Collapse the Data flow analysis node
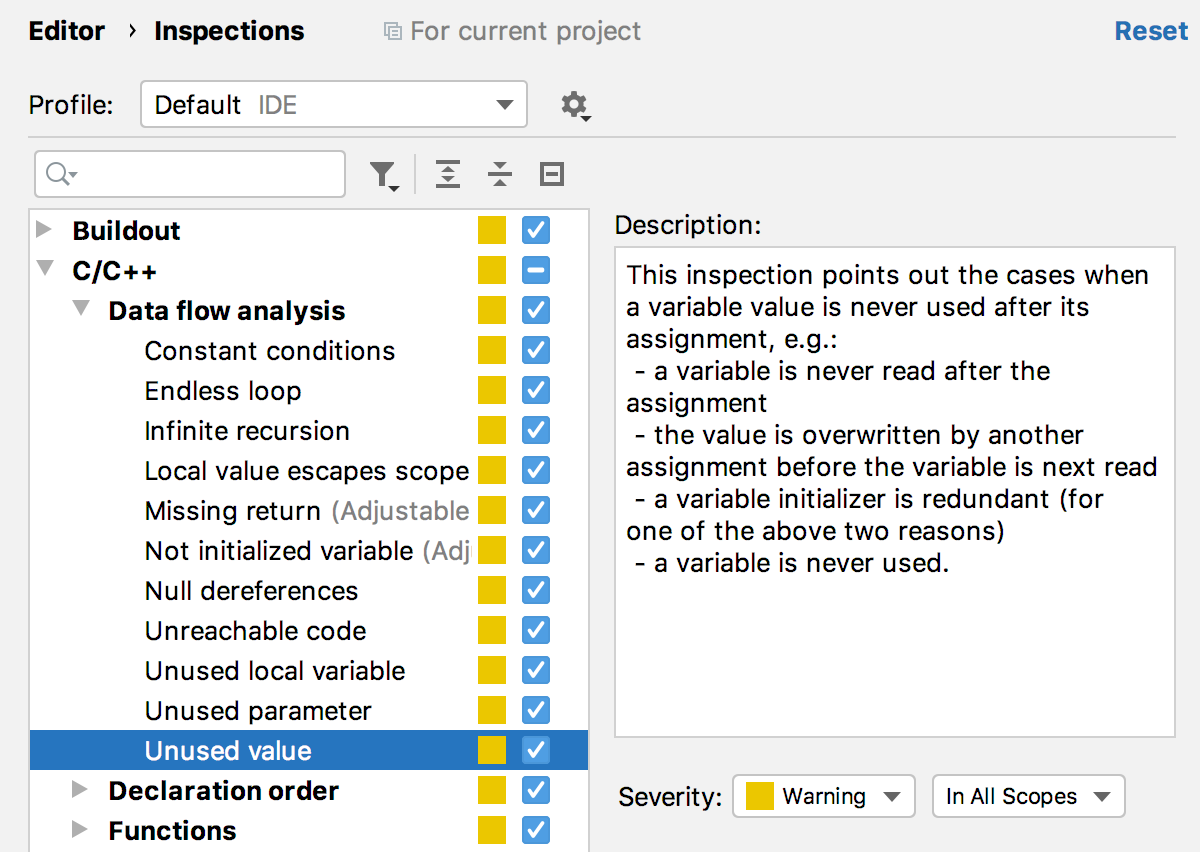Viewport: 1200px width, 852px height. coord(80,309)
